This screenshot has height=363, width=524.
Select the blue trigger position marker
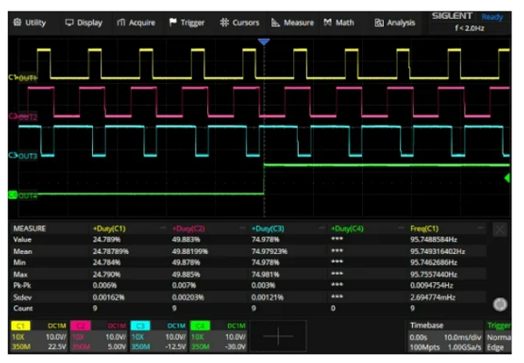pos(264,42)
